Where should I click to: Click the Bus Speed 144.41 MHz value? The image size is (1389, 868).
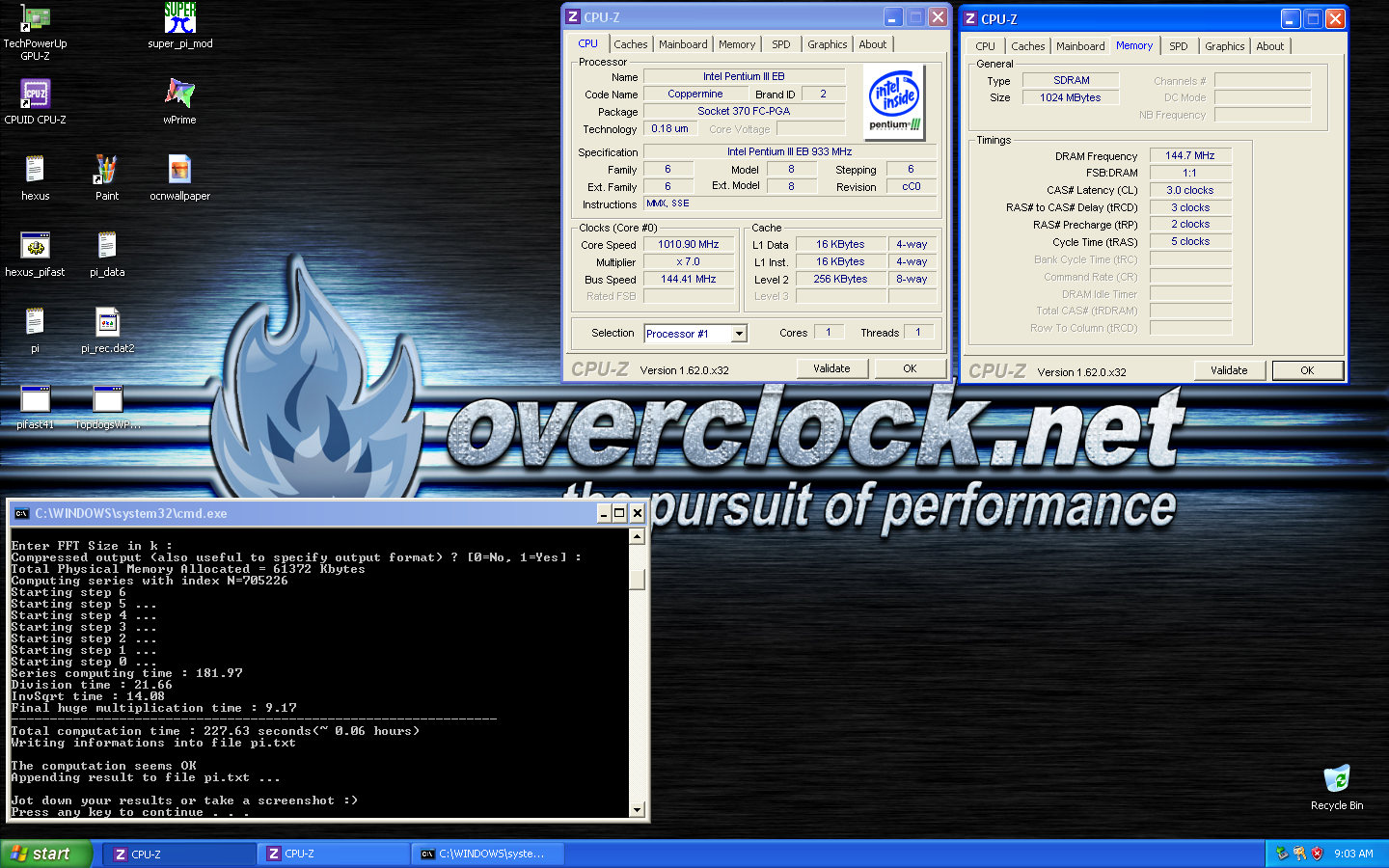[689, 280]
